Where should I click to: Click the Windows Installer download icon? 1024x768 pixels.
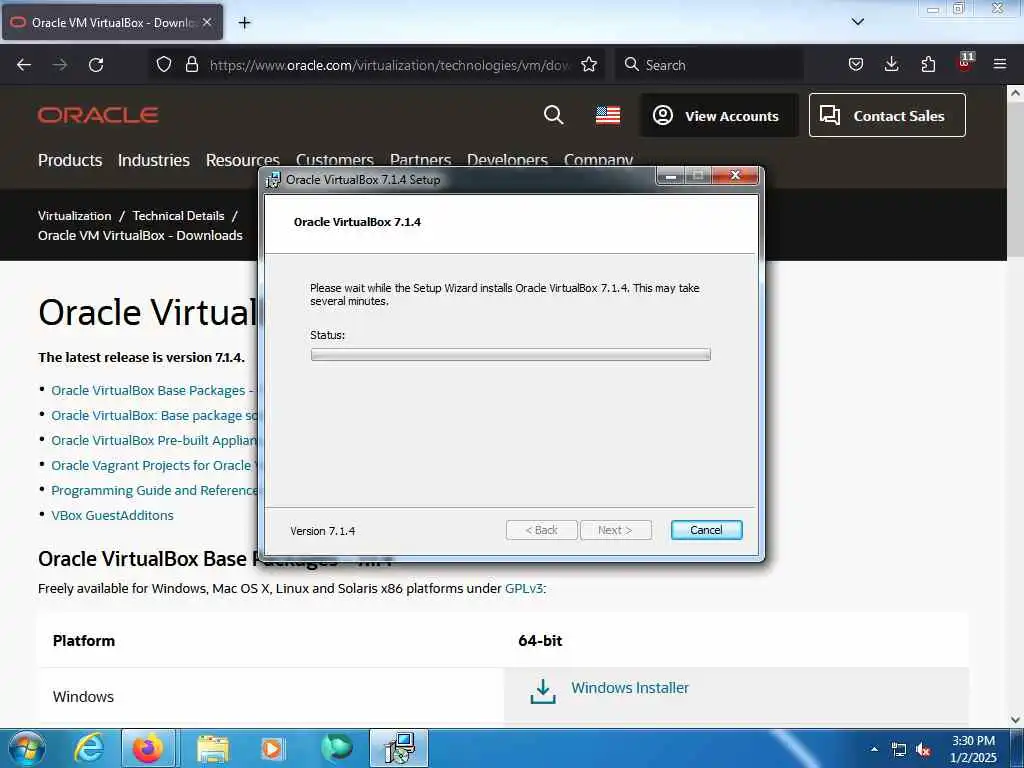pos(543,691)
